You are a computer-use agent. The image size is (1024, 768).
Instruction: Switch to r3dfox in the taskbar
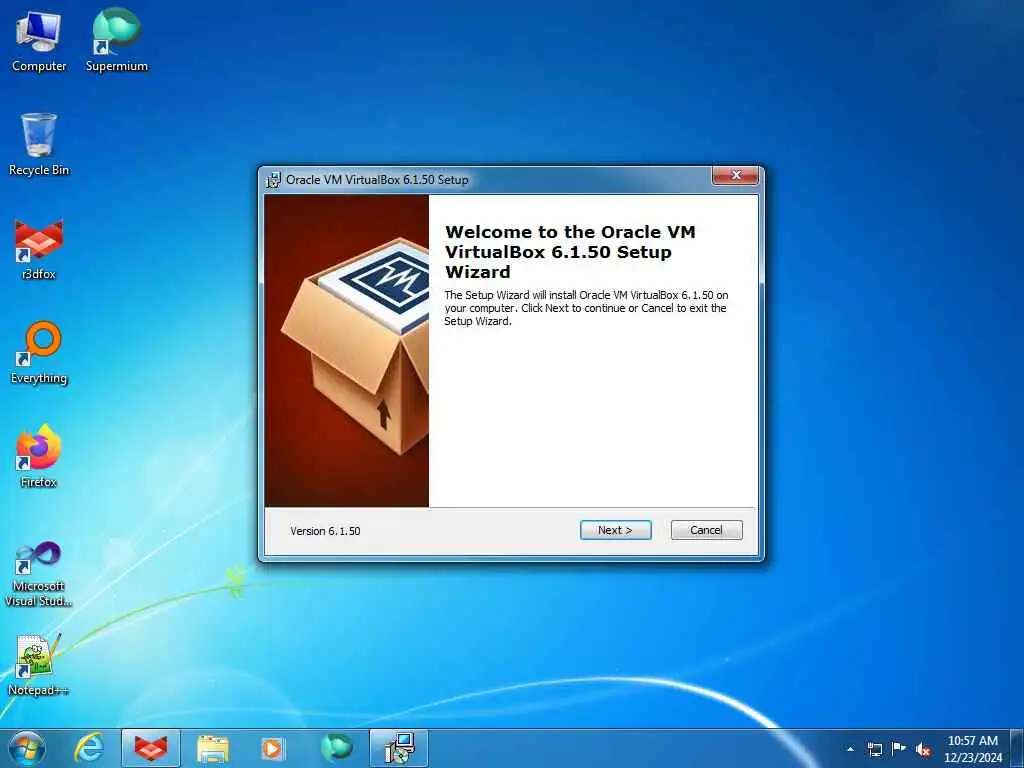(151, 748)
